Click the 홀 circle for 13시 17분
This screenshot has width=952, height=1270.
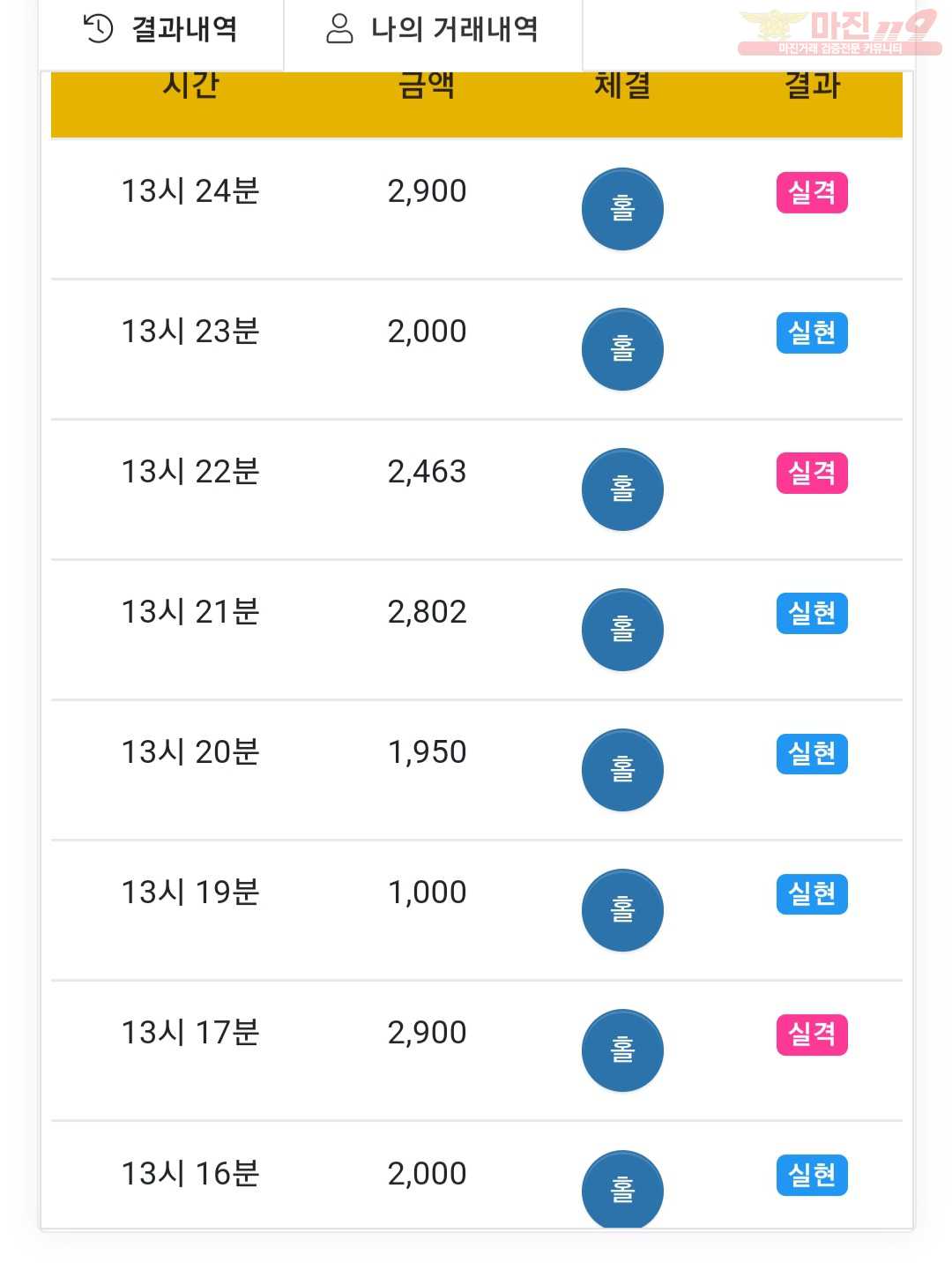(x=622, y=1050)
